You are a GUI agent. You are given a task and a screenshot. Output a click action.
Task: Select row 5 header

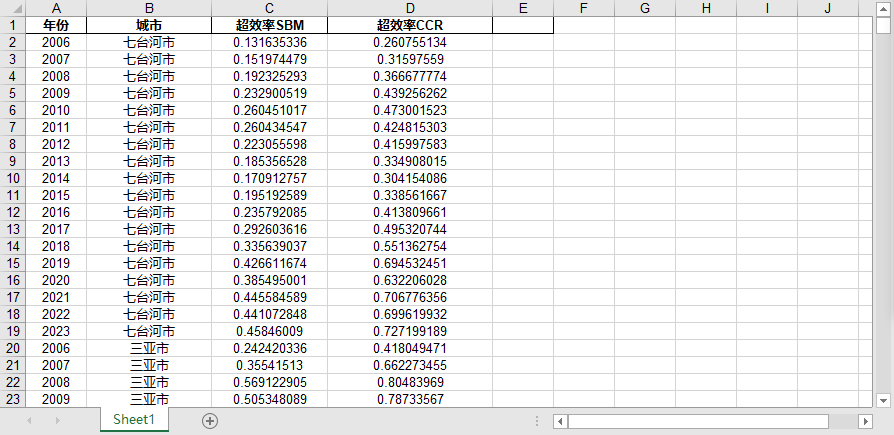(x=13, y=93)
